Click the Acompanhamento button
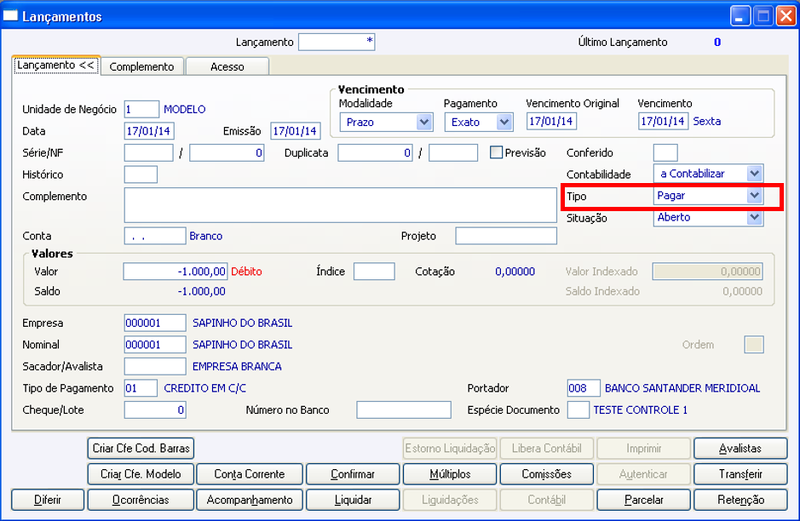 (249, 500)
